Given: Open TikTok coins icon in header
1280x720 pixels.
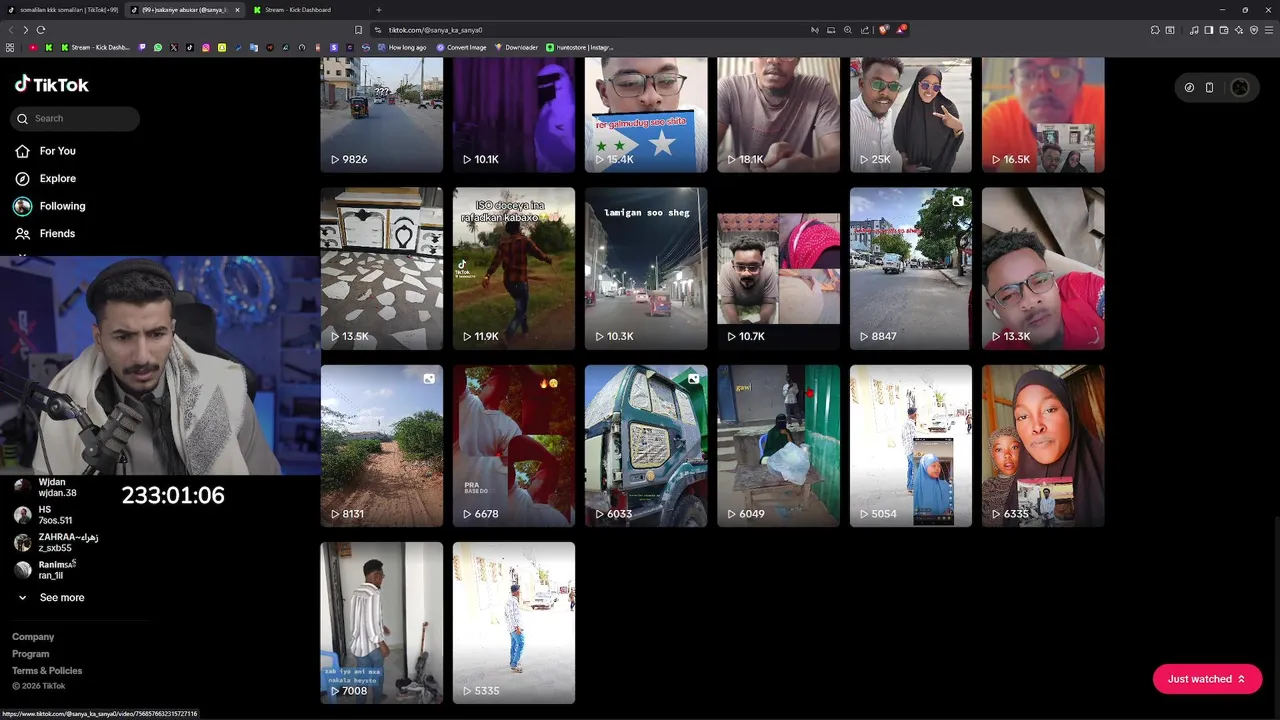Looking at the screenshot, I should tap(1189, 87).
